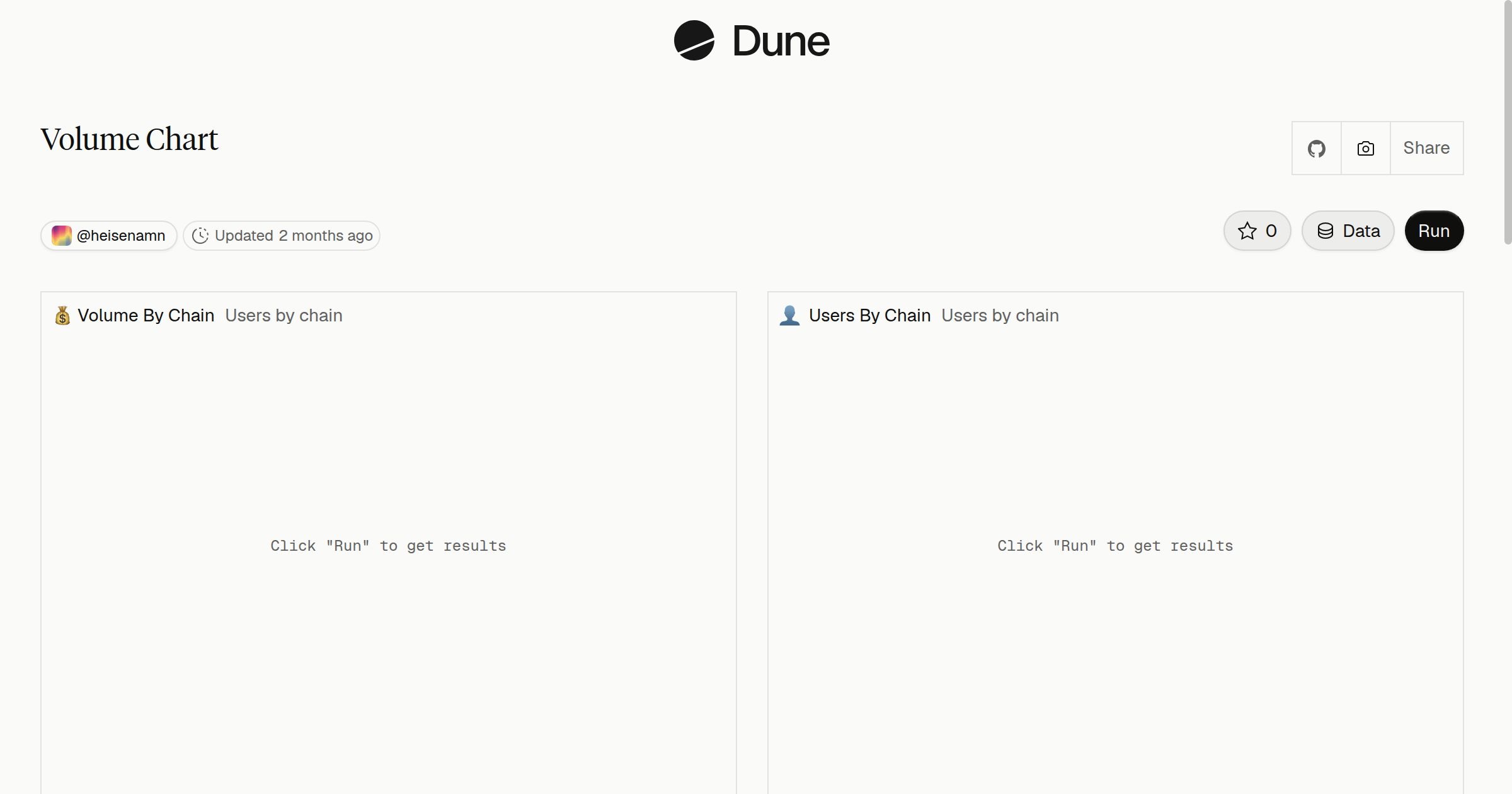Click the clock icon beside Updated
Screen dimensions: 1512x794
click(x=200, y=236)
